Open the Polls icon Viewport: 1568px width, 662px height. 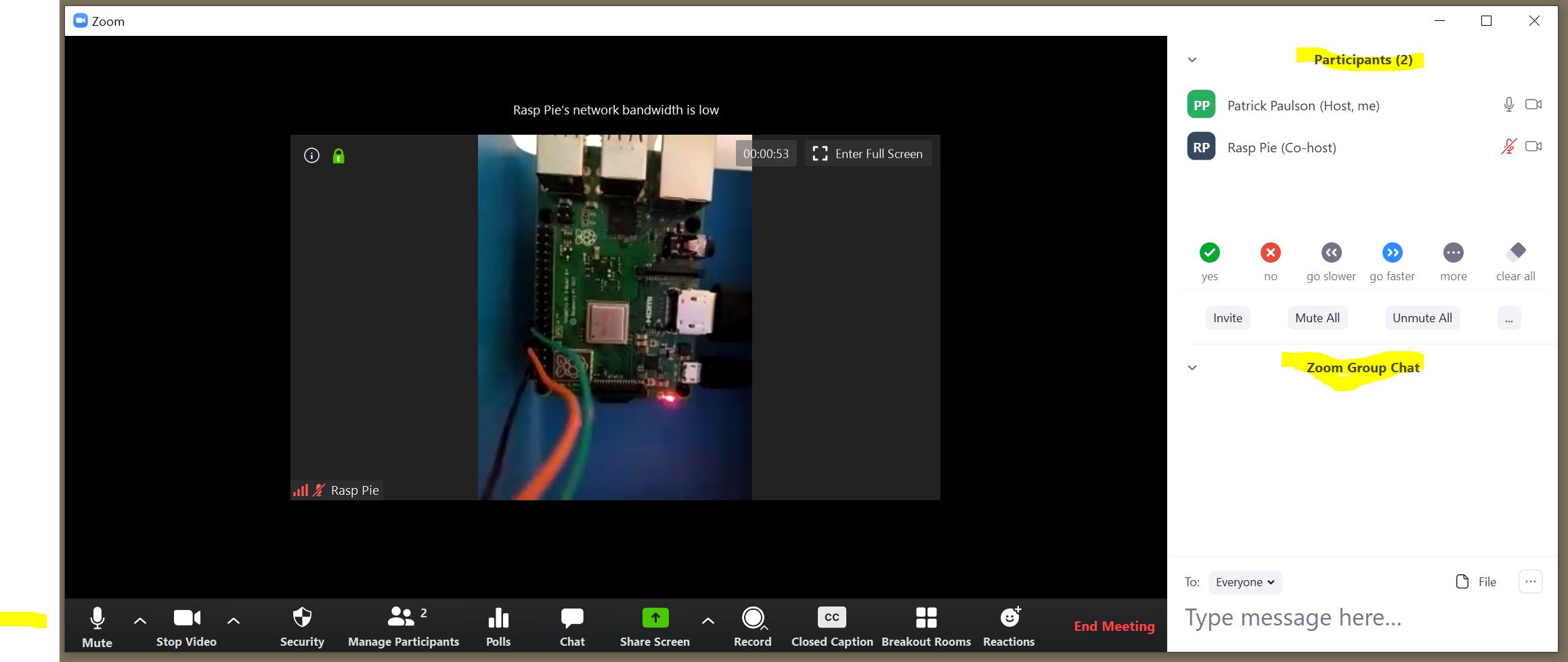point(498,618)
